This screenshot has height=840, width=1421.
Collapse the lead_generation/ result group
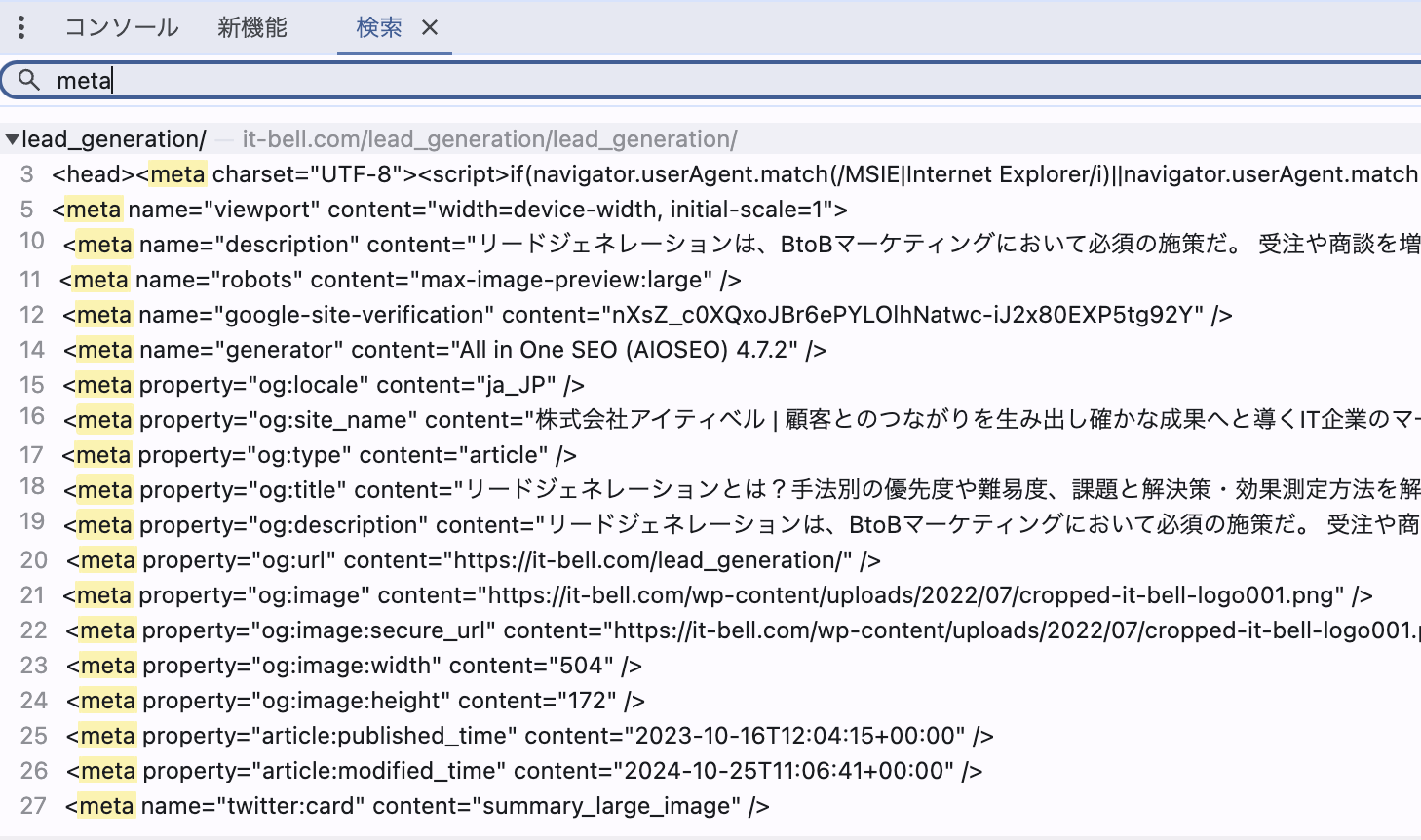point(12,139)
